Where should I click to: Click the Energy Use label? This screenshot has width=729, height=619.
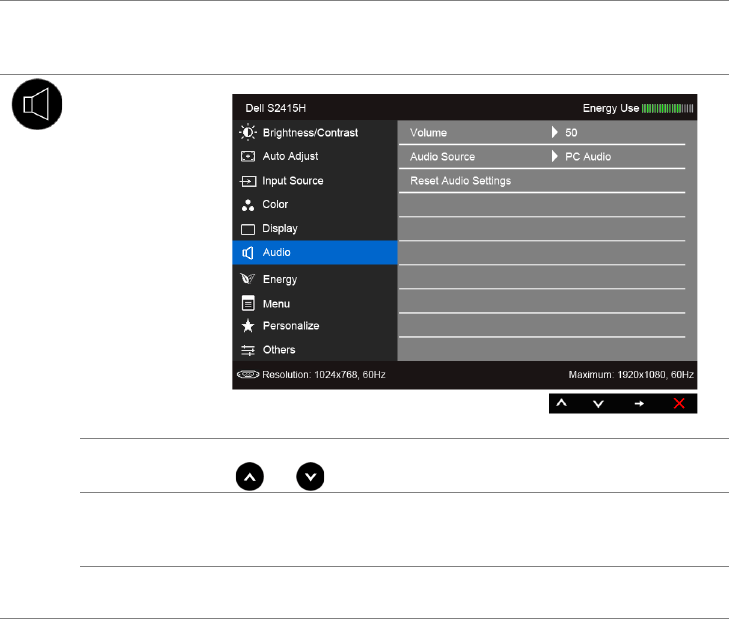[611, 108]
